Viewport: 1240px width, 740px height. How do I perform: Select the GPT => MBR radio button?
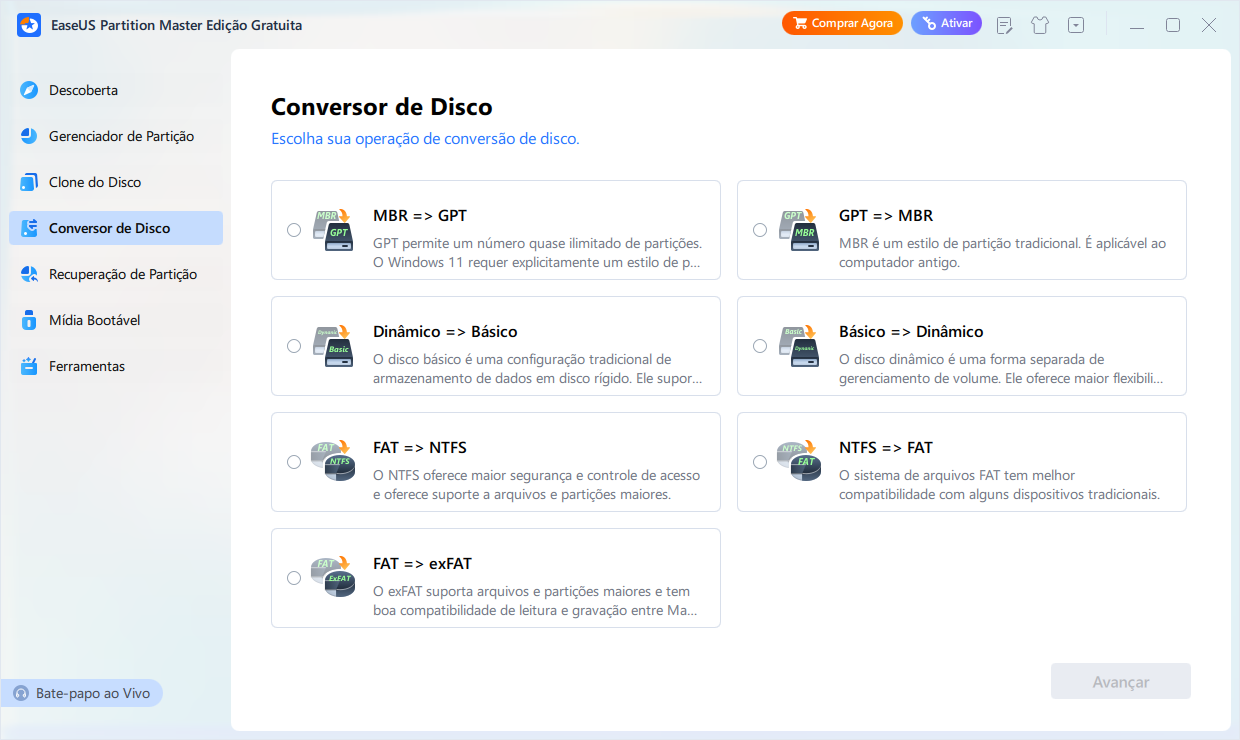[x=760, y=230]
